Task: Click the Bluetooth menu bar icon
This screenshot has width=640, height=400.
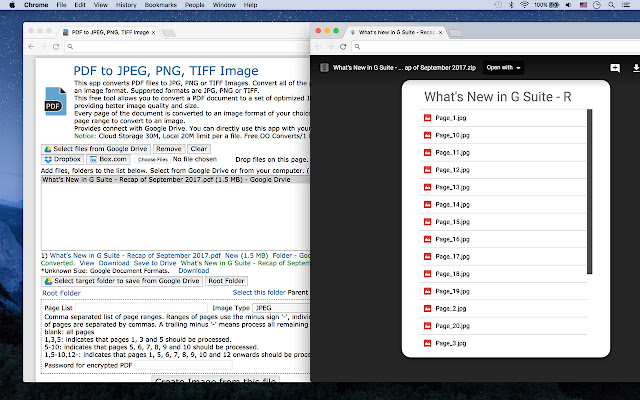Action: (511, 5)
